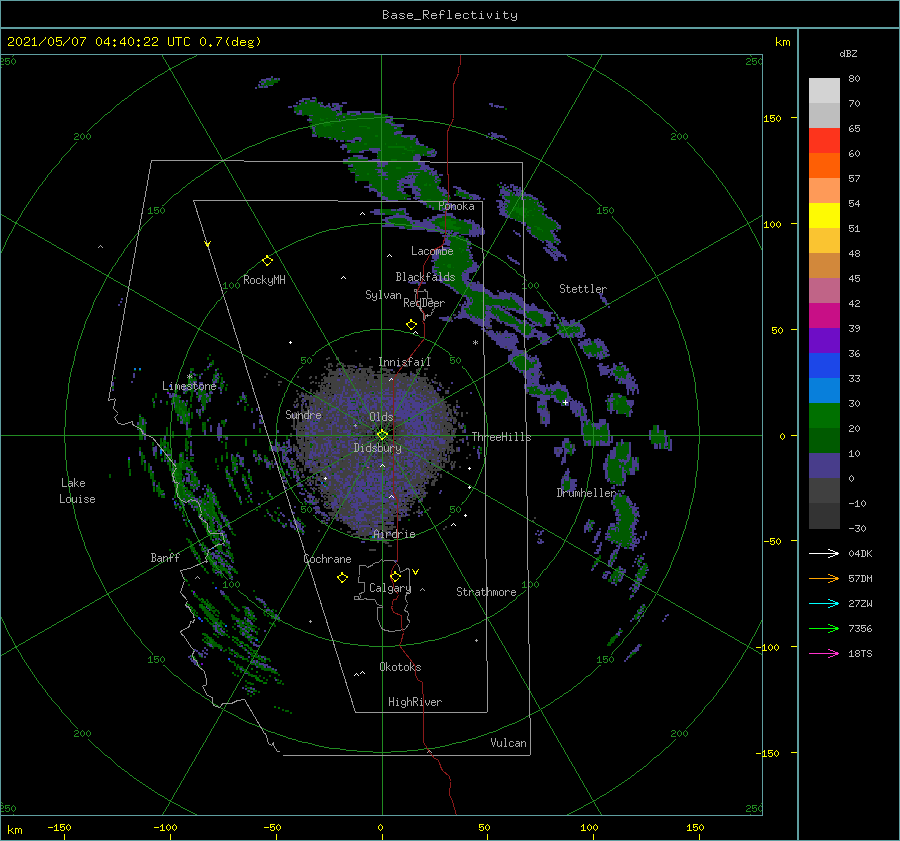Click the Stettler town label
The image size is (900, 841).
(x=583, y=289)
